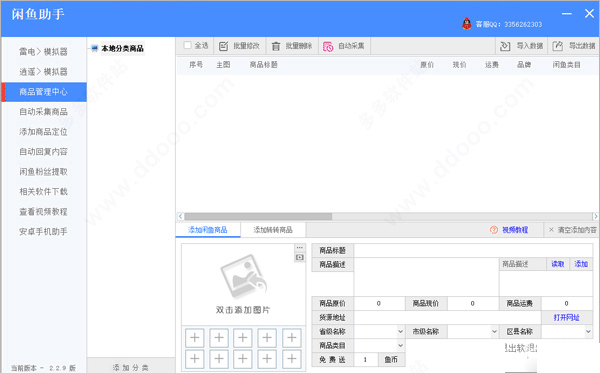600x373 pixels.
Task: Click the 添加分类 button
Action: click(130, 367)
